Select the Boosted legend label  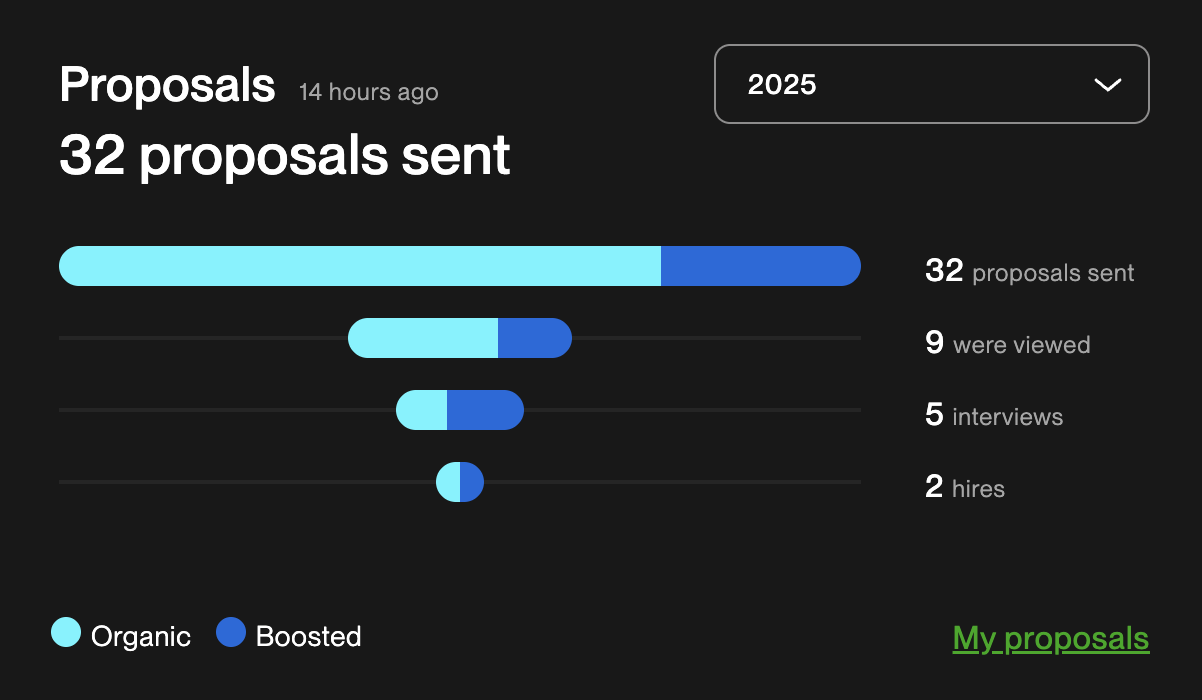point(308,637)
